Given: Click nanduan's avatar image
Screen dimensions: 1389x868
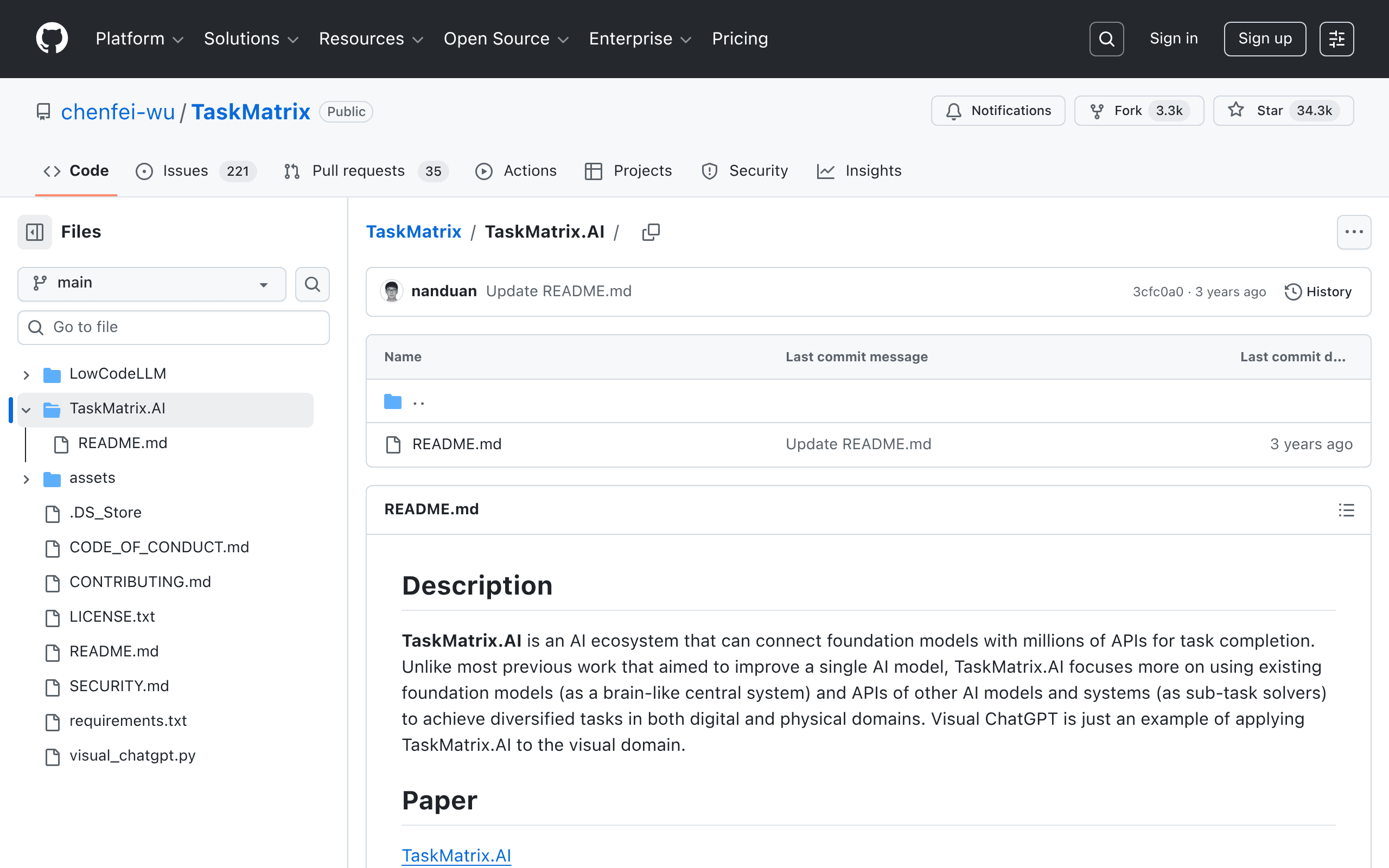Looking at the screenshot, I should (x=392, y=291).
